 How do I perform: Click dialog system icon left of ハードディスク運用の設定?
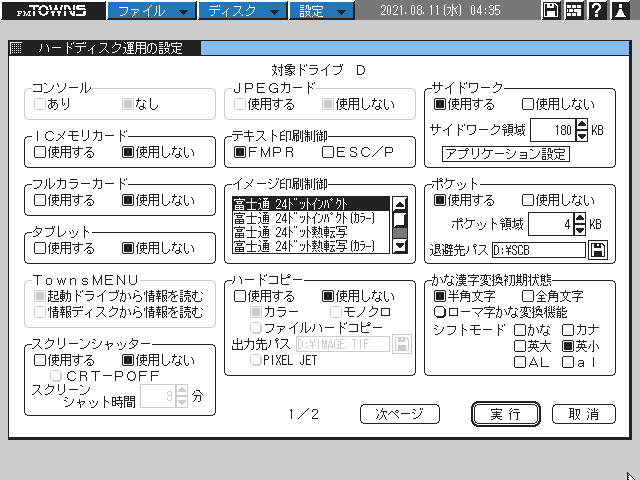click(x=16, y=48)
